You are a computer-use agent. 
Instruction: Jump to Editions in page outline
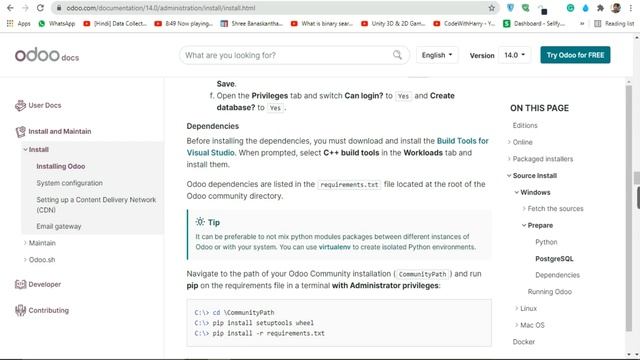[525, 125]
